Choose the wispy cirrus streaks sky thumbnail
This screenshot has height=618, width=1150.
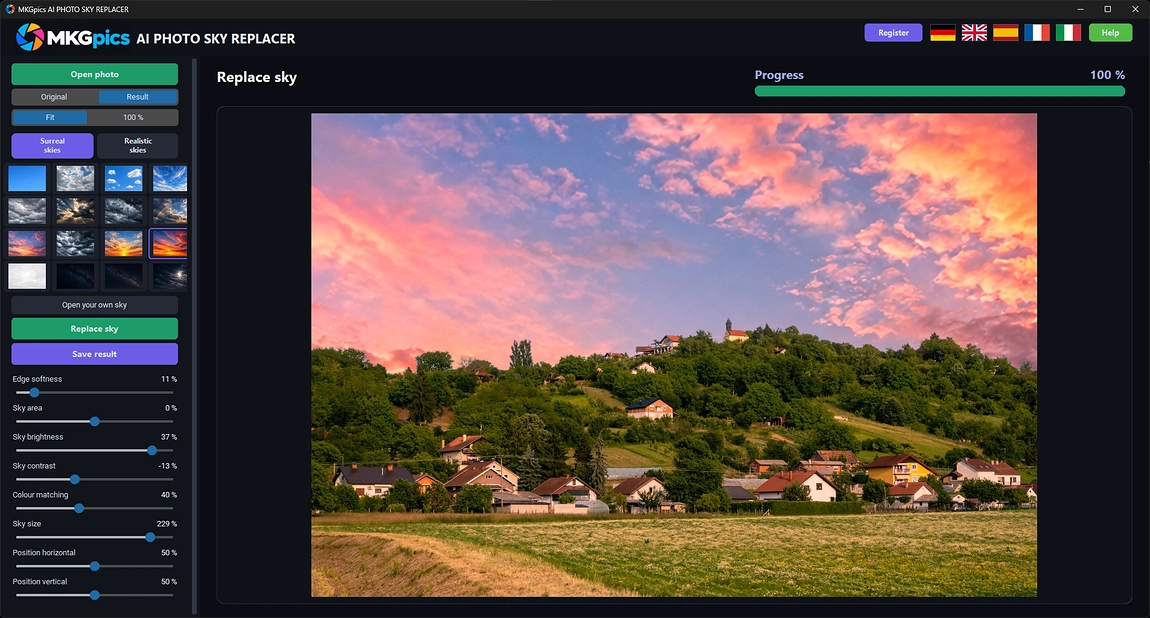169,178
